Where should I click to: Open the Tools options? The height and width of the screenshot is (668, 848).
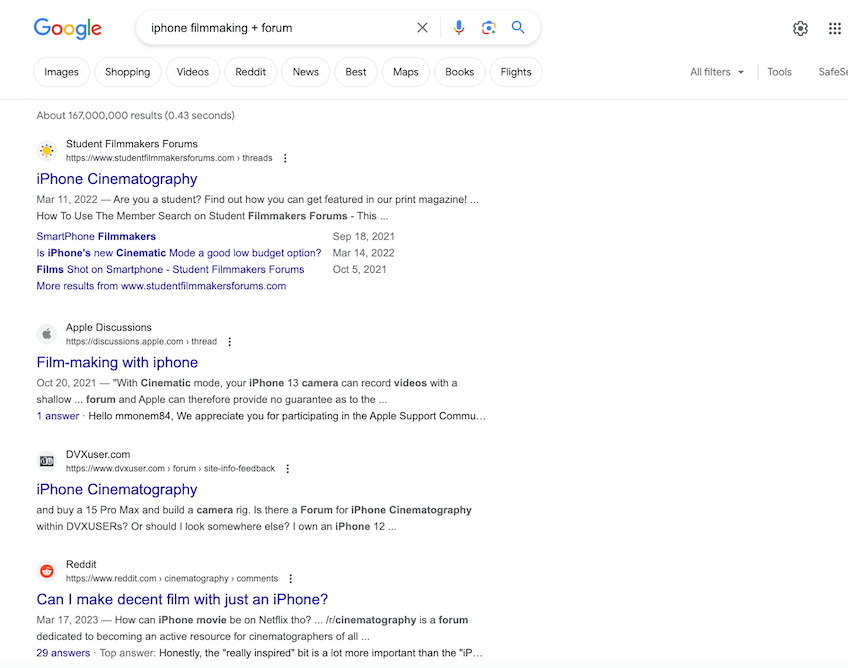779,72
